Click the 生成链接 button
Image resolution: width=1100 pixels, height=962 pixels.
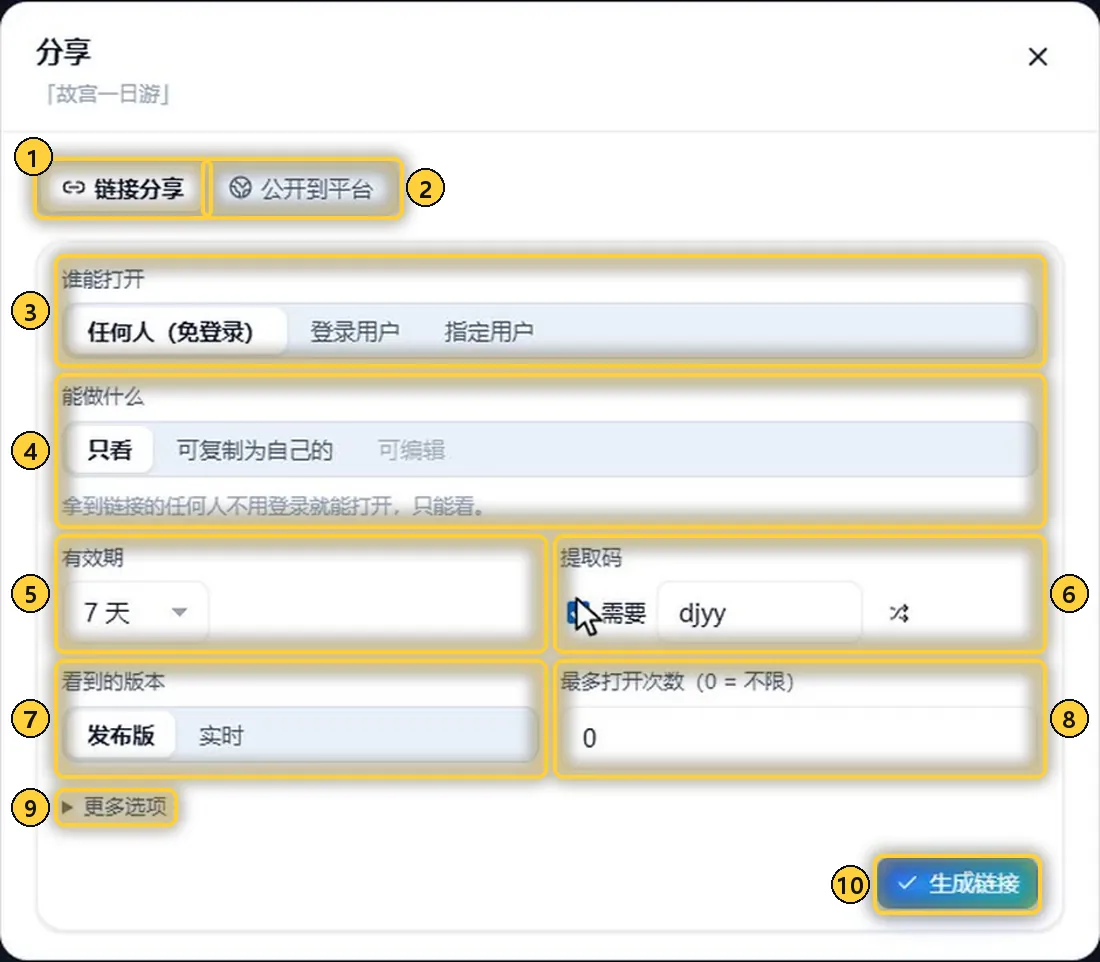[957, 883]
